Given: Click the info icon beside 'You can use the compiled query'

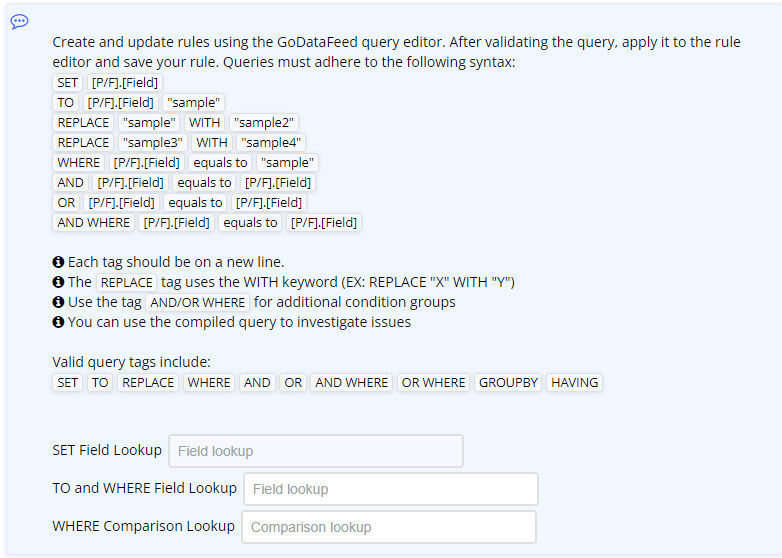Looking at the screenshot, I should tap(58, 322).
